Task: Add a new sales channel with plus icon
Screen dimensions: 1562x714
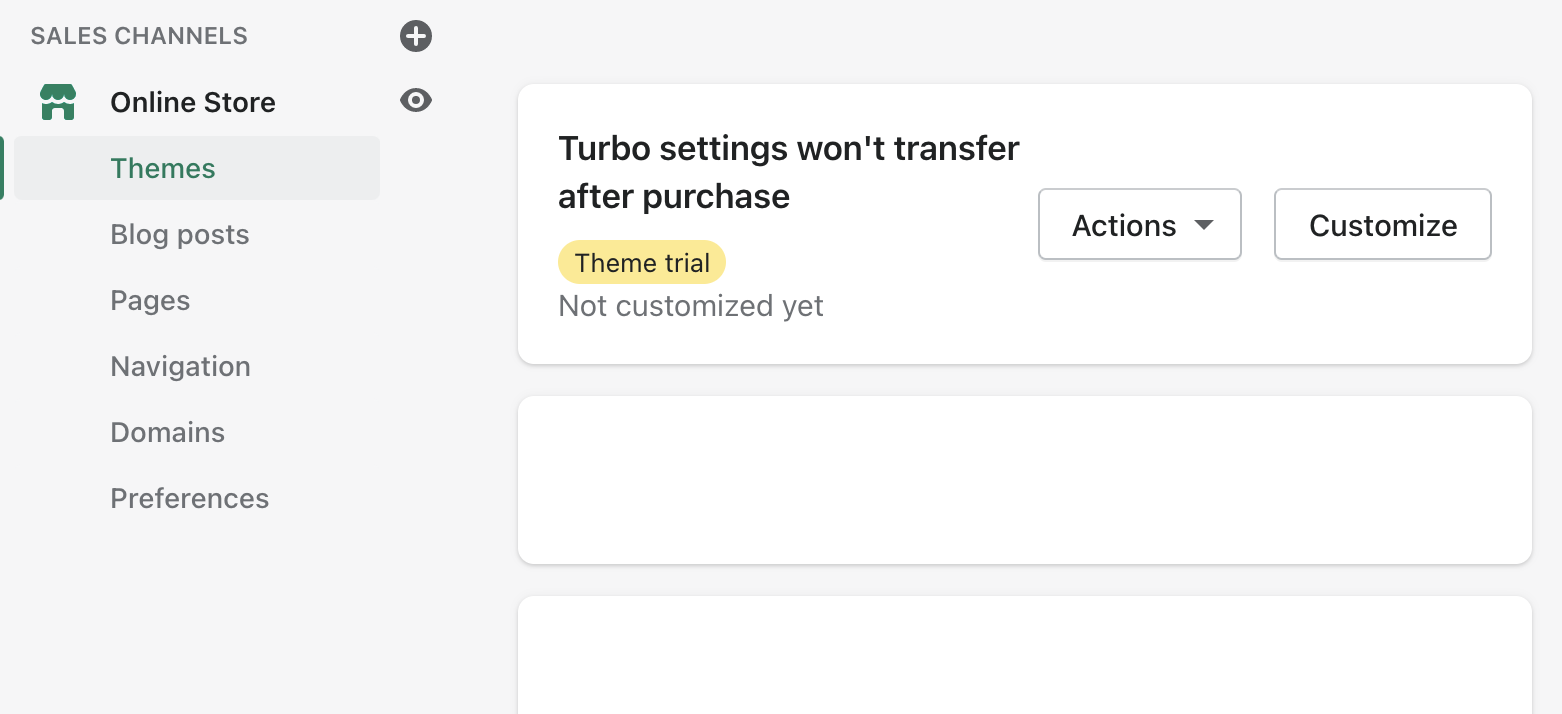Action: click(416, 37)
